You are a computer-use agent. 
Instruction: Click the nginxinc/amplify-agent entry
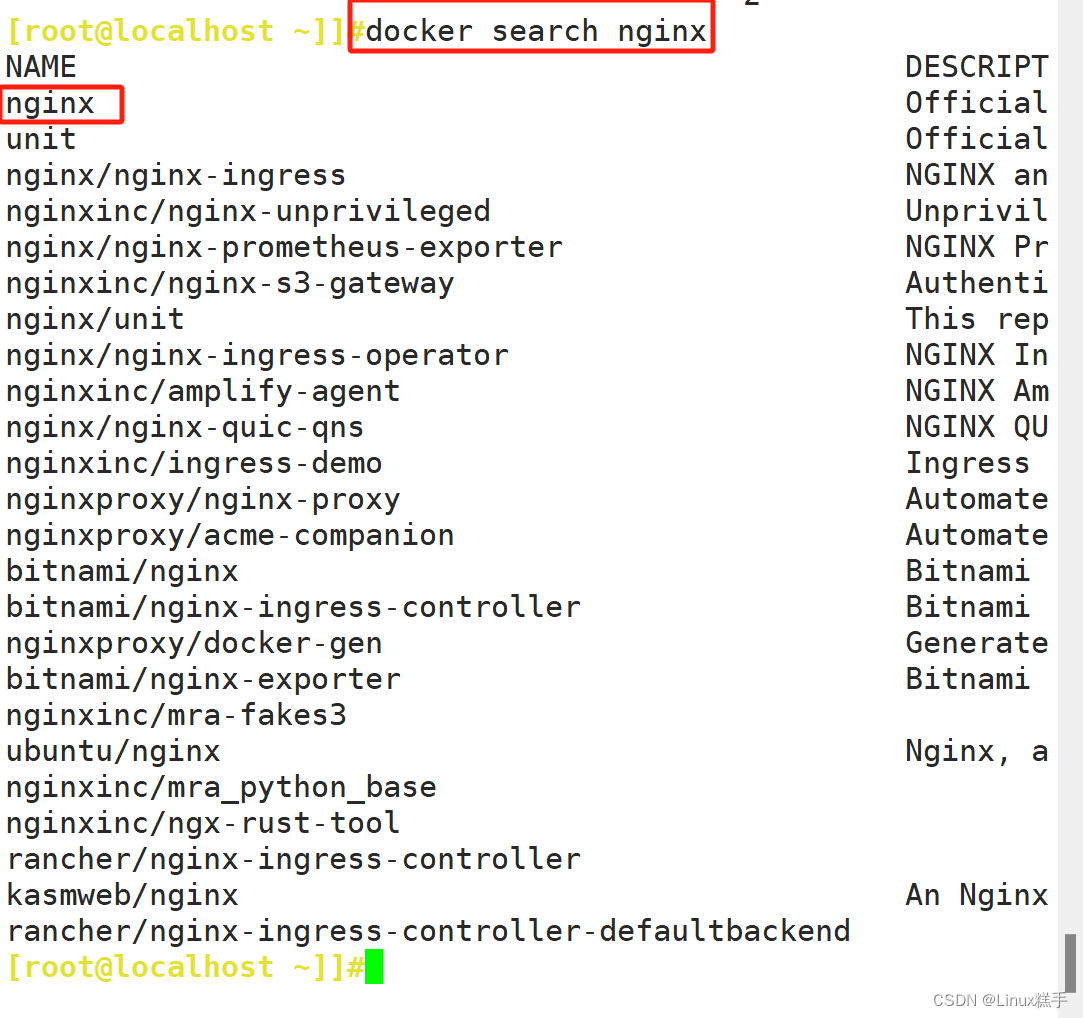click(203, 392)
